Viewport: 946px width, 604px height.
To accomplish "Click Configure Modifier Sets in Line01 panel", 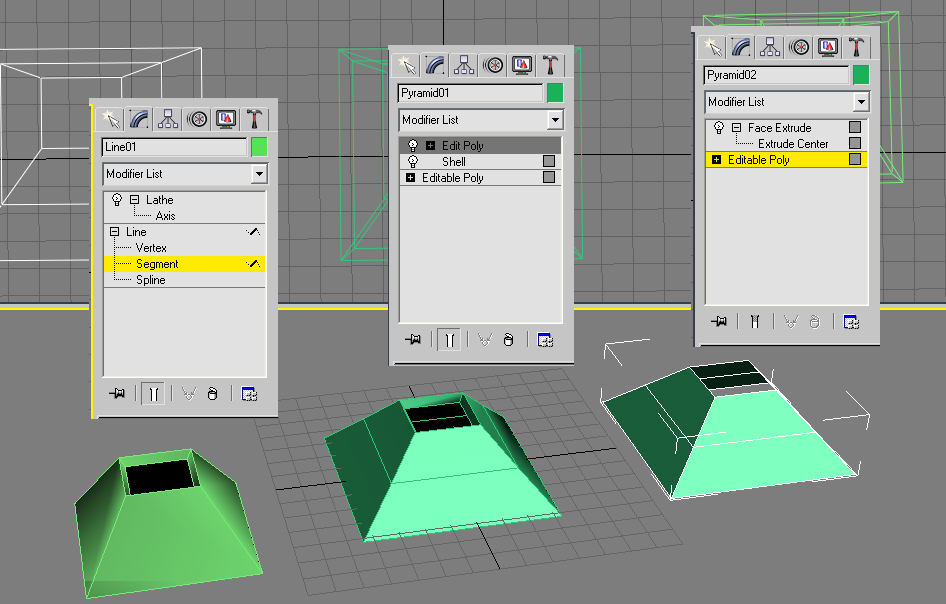I will point(249,394).
